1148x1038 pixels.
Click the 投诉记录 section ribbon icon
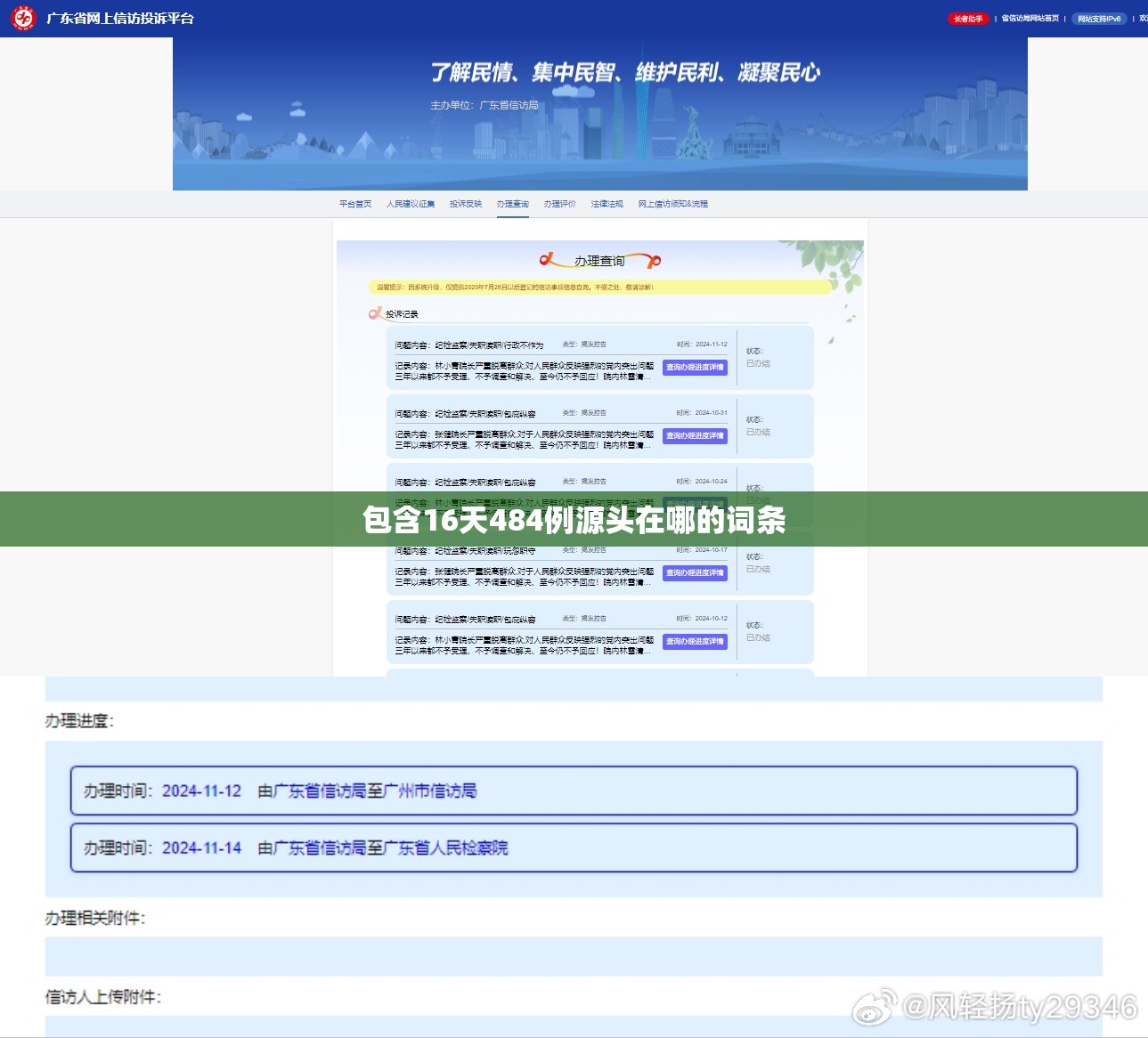376,313
